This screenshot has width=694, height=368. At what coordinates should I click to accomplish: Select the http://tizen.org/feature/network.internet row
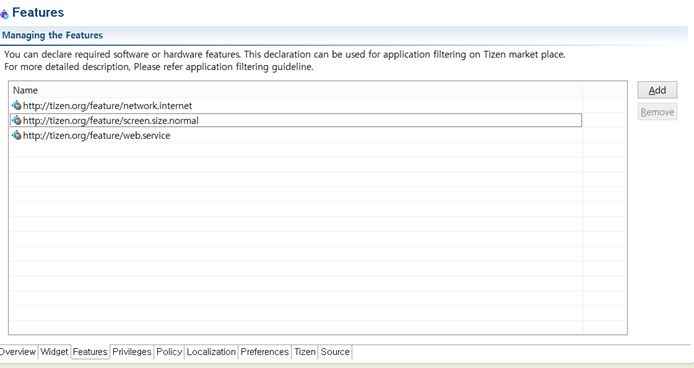[296, 105]
